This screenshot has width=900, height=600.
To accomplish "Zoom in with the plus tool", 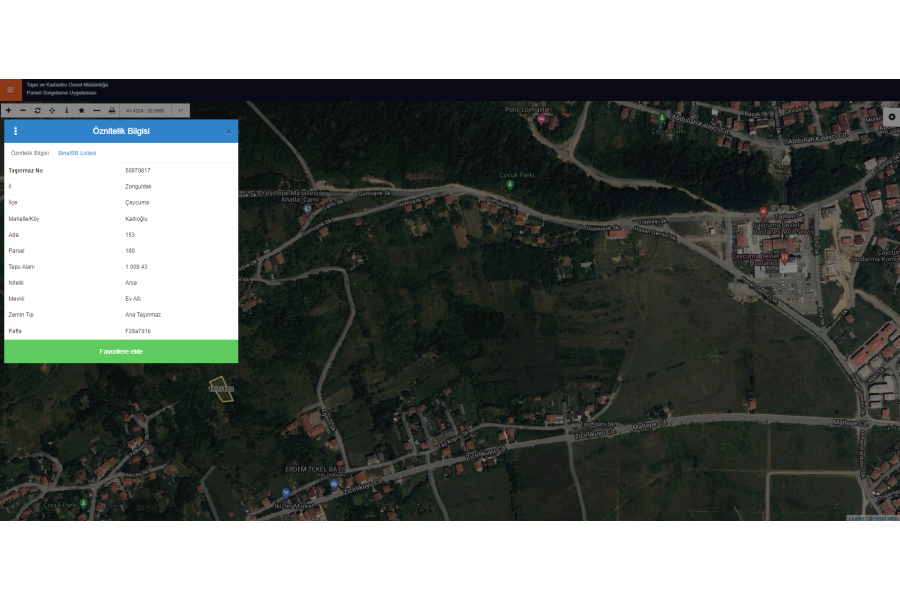I will click(x=9, y=110).
